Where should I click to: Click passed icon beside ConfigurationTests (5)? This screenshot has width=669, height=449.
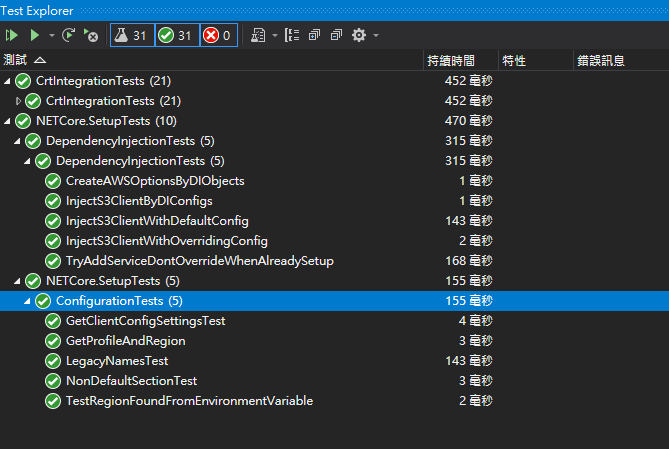point(43,301)
